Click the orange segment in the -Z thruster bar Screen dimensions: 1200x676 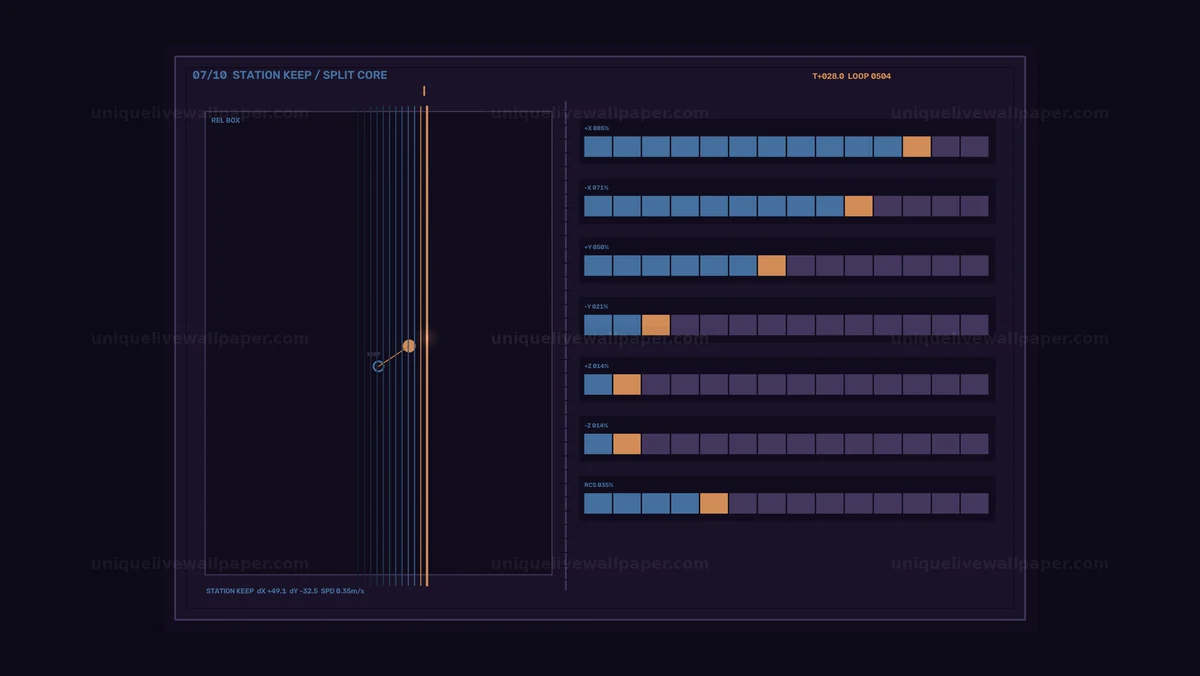tap(627, 444)
